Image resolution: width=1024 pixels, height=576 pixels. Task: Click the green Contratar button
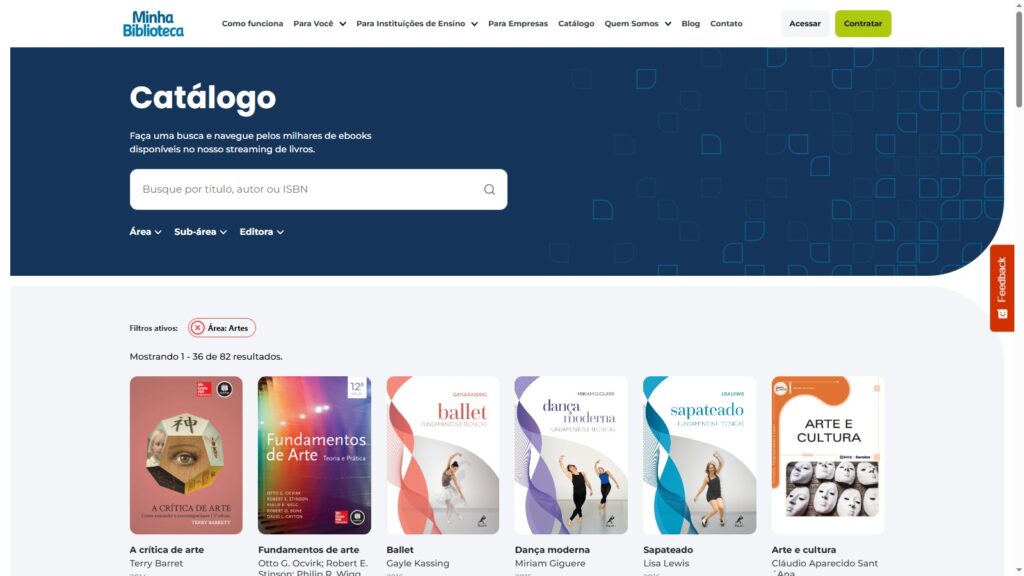click(863, 24)
